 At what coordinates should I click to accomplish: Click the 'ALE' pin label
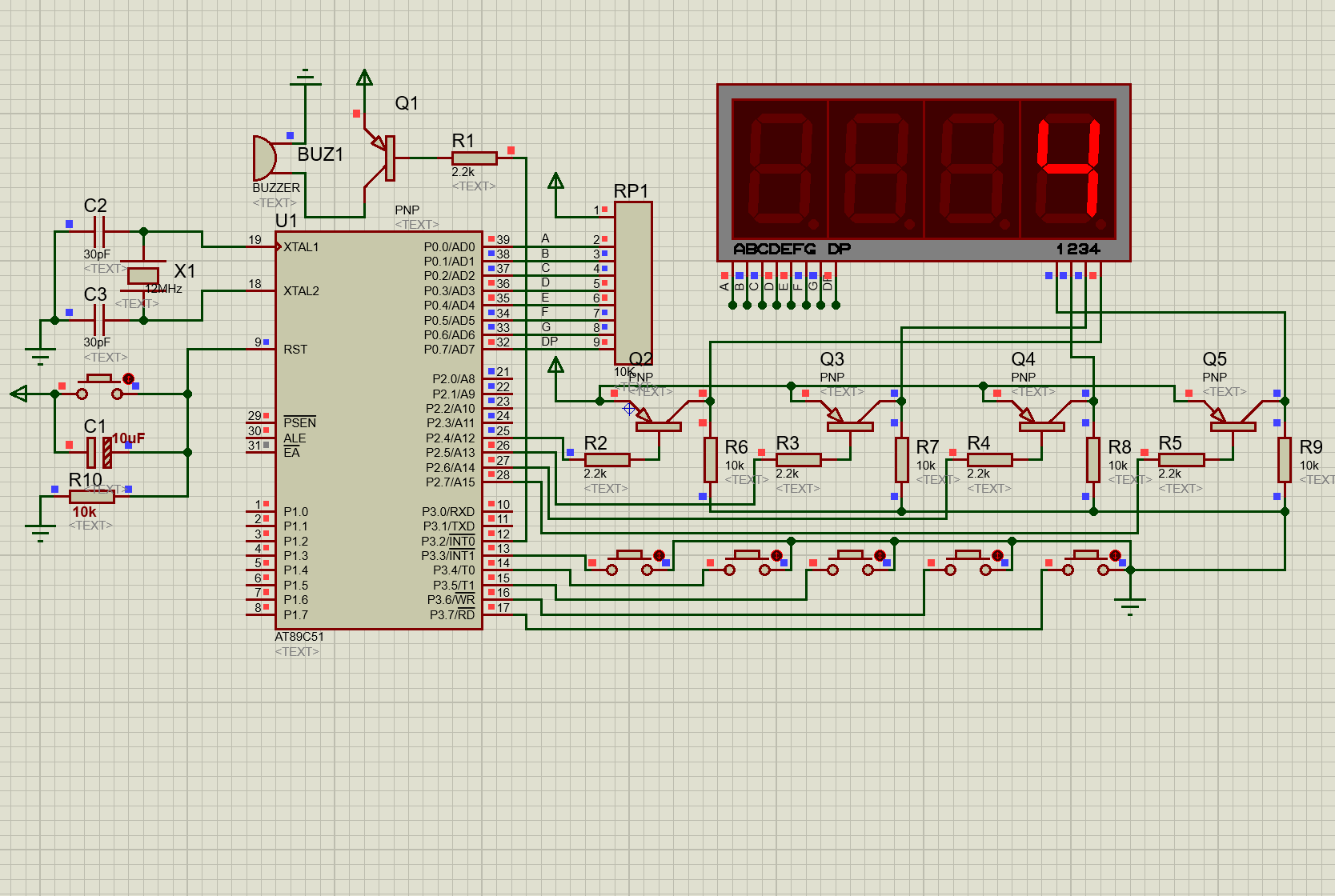[x=295, y=438]
